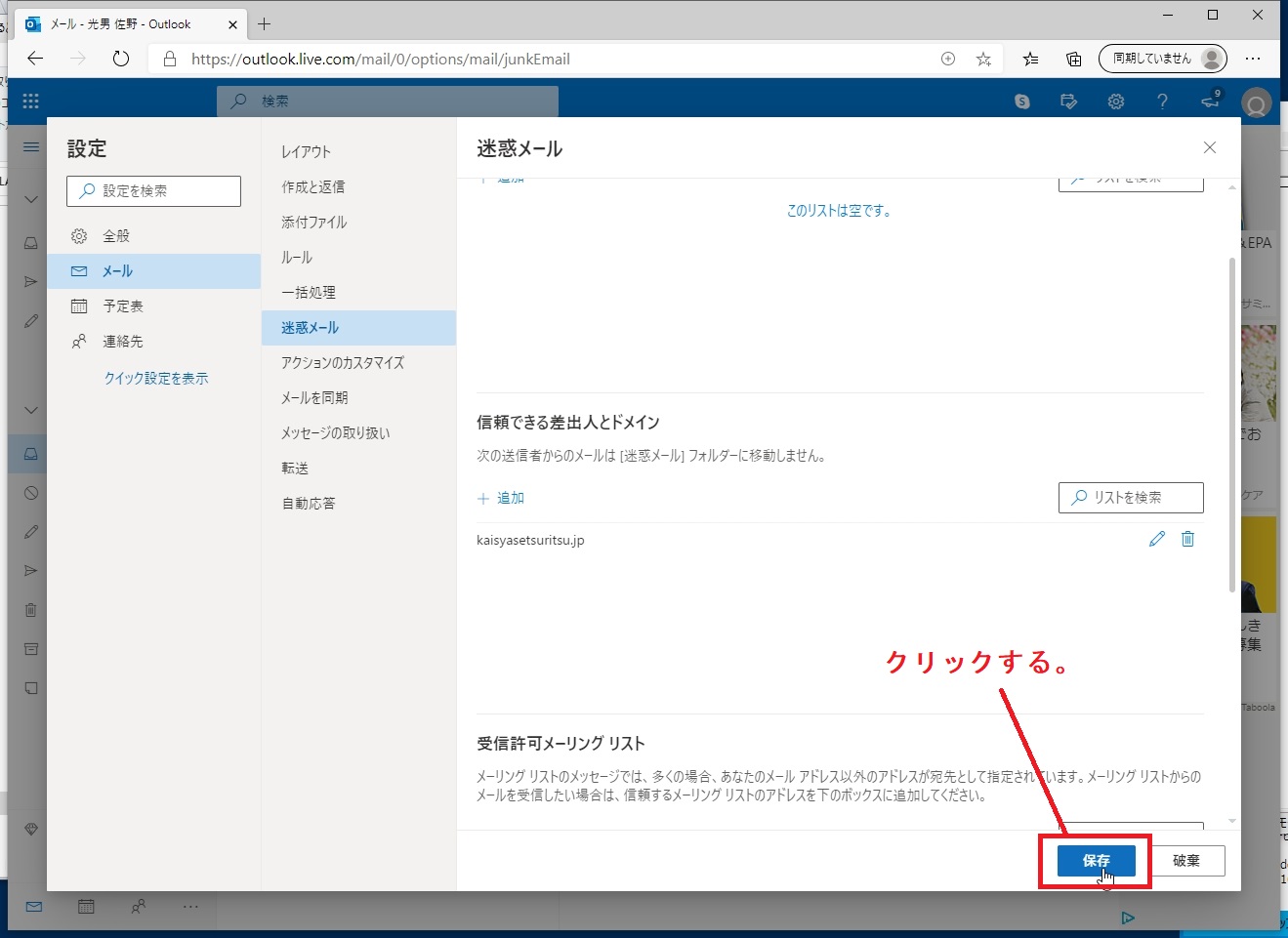Open the People icon at bottom left
The image size is (1288, 938).
(138, 907)
